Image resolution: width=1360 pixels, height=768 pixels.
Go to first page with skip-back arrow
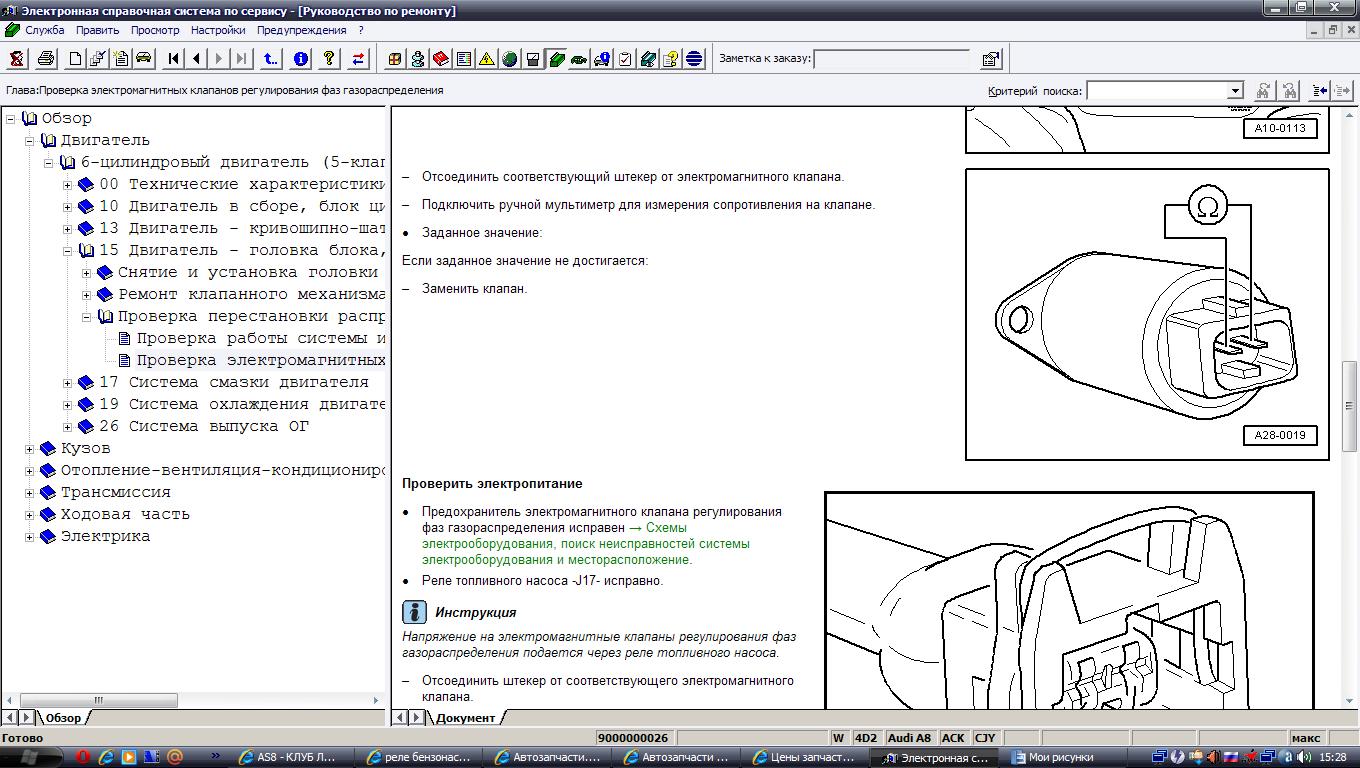click(174, 59)
